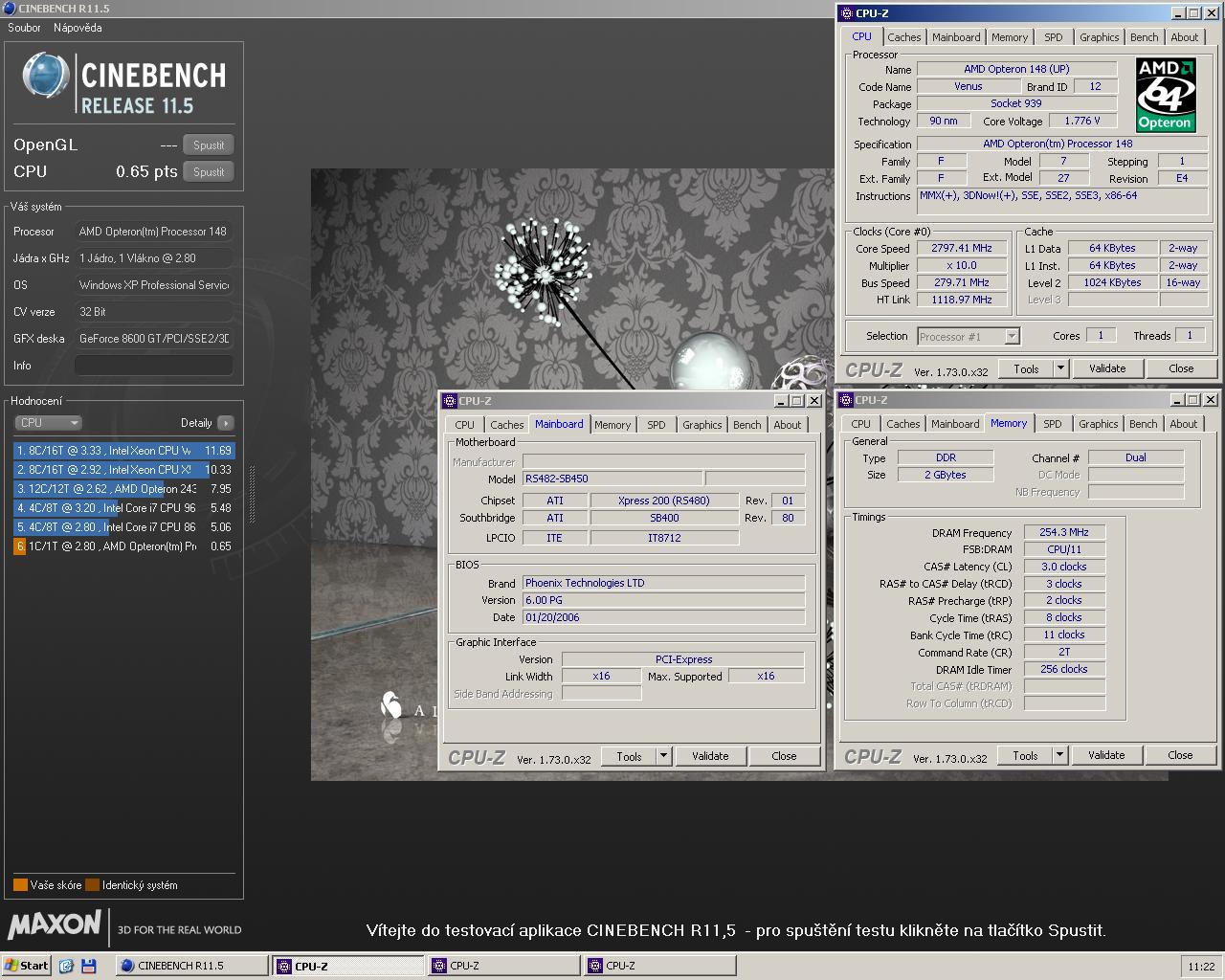This screenshot has height=980, width=1225.
Task: Select ranking row 12C/12T @ 2.62 AMD Opteron
Action: click(x=123, y=489)
